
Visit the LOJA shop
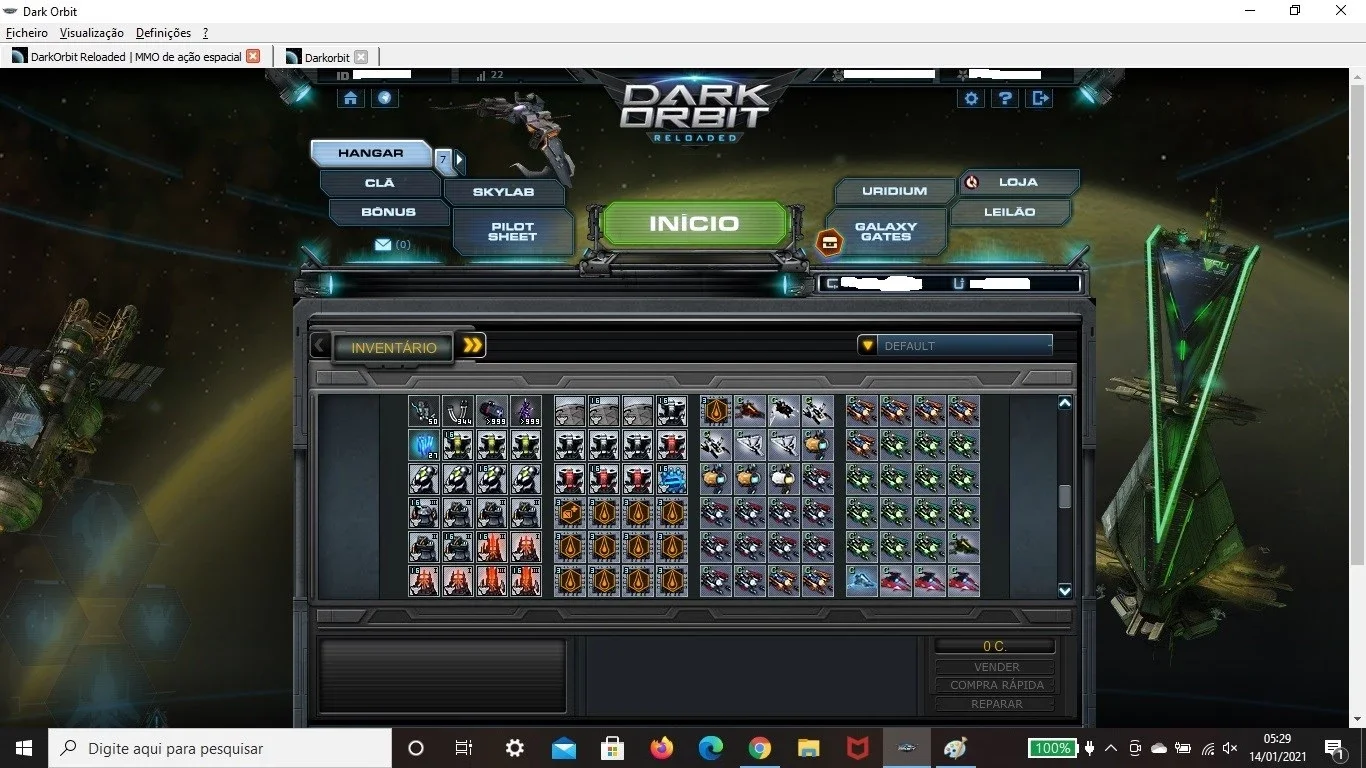pyautogui.click(x=1018, y=182)
